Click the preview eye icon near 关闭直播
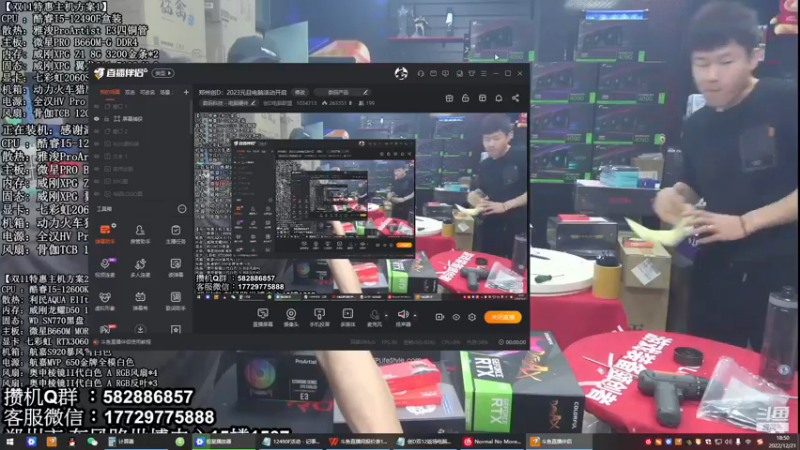This screenshot has width=800, height=450. [456, 317]
